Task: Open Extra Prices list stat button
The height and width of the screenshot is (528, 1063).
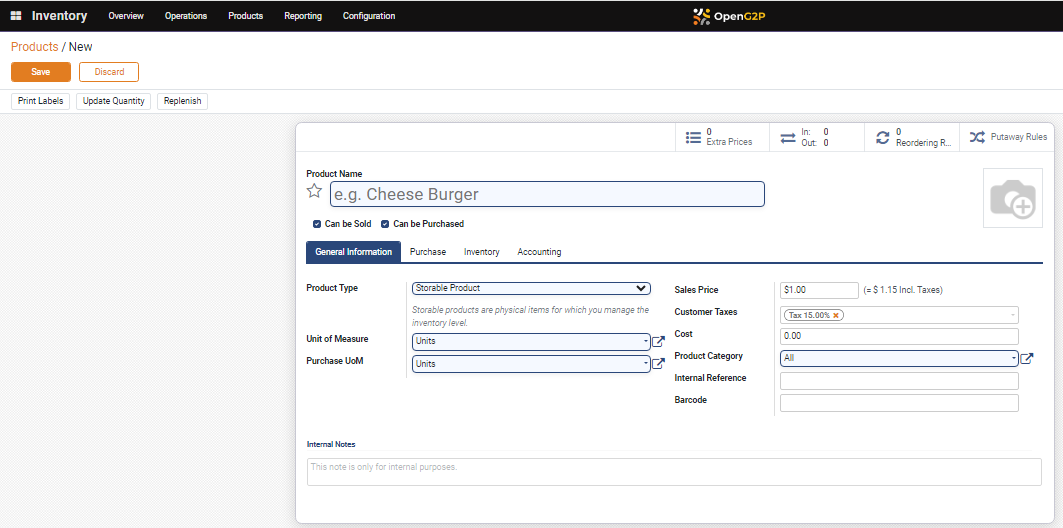Action: (721, 137)
